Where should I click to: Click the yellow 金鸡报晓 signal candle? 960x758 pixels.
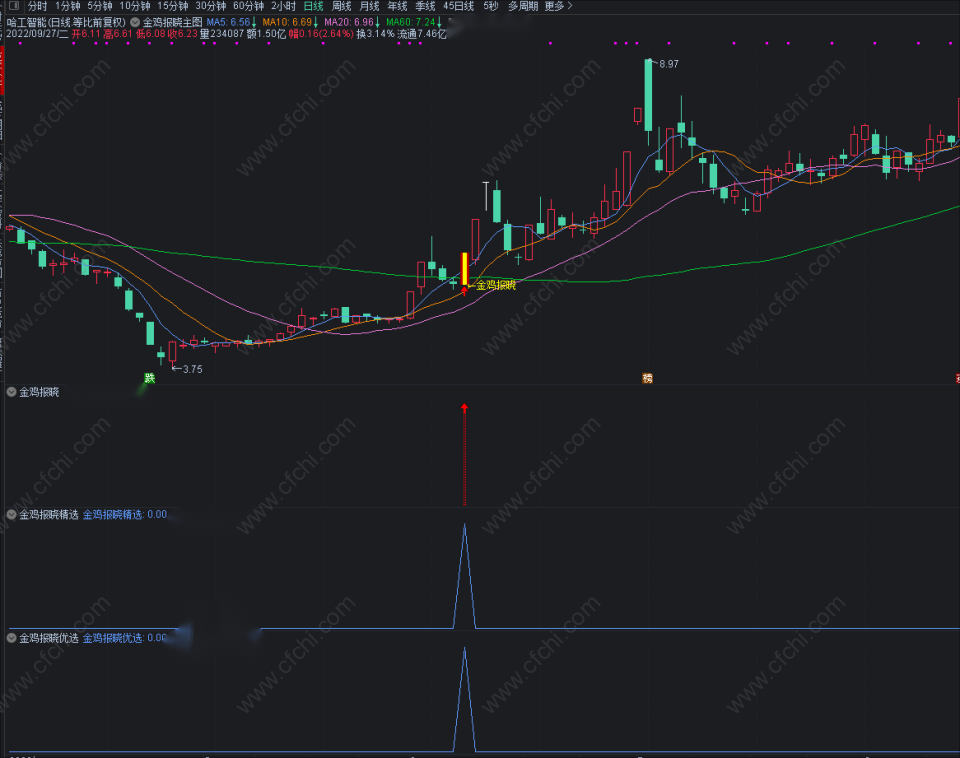[x=465, y=269]
